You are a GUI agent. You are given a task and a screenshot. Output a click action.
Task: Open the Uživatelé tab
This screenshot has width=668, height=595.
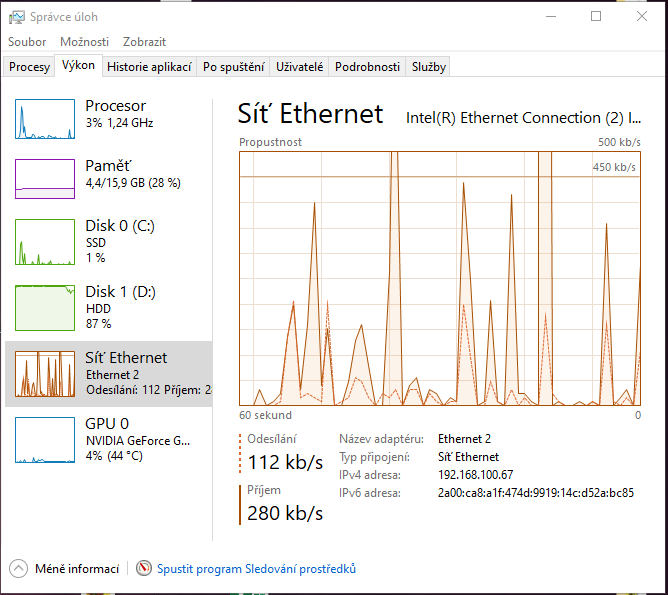300,67
